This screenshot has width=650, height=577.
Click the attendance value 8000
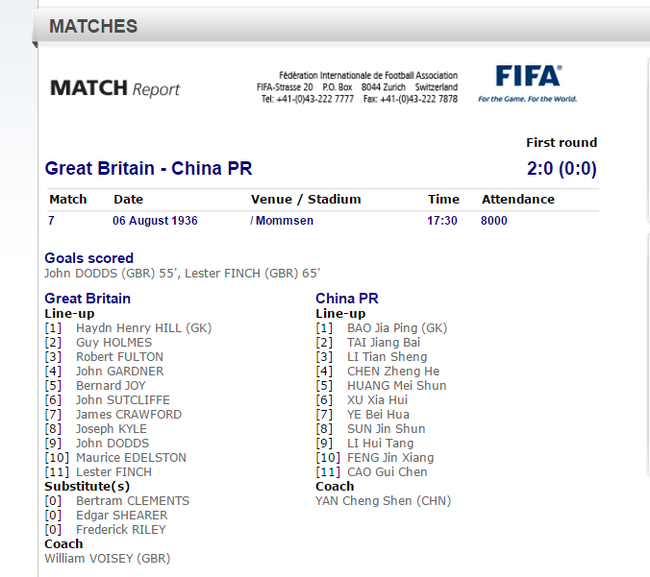click(x=494, y=220)
